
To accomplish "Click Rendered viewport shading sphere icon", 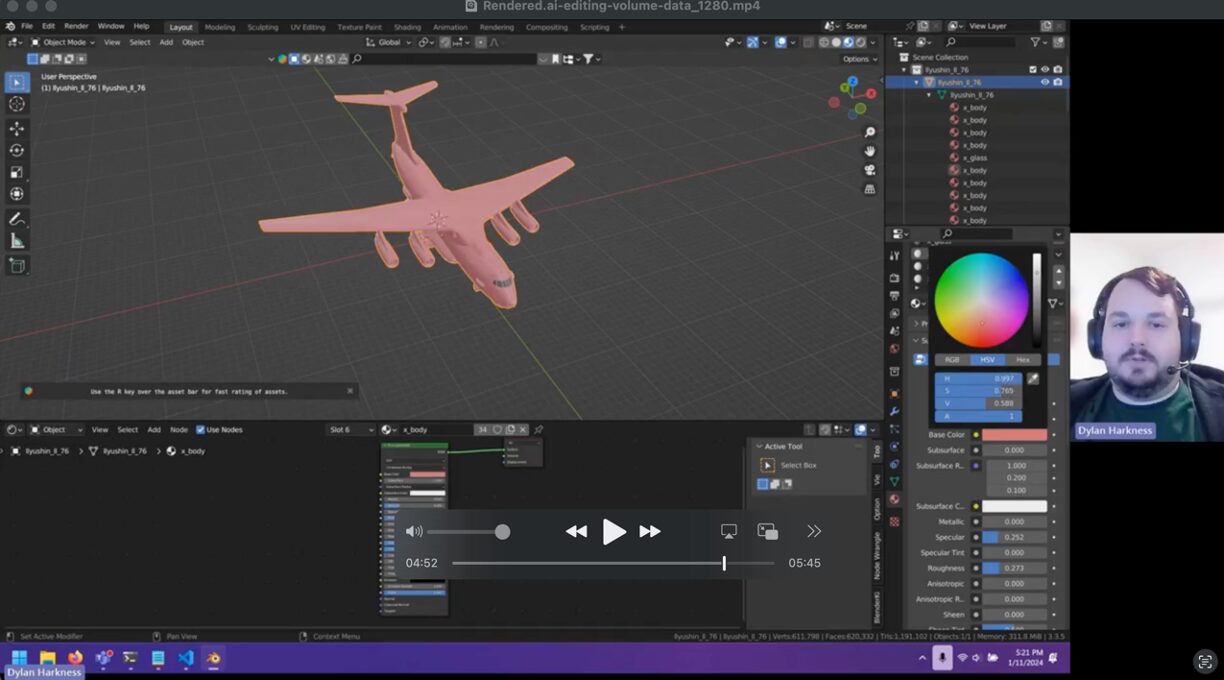I will [860, 42].
